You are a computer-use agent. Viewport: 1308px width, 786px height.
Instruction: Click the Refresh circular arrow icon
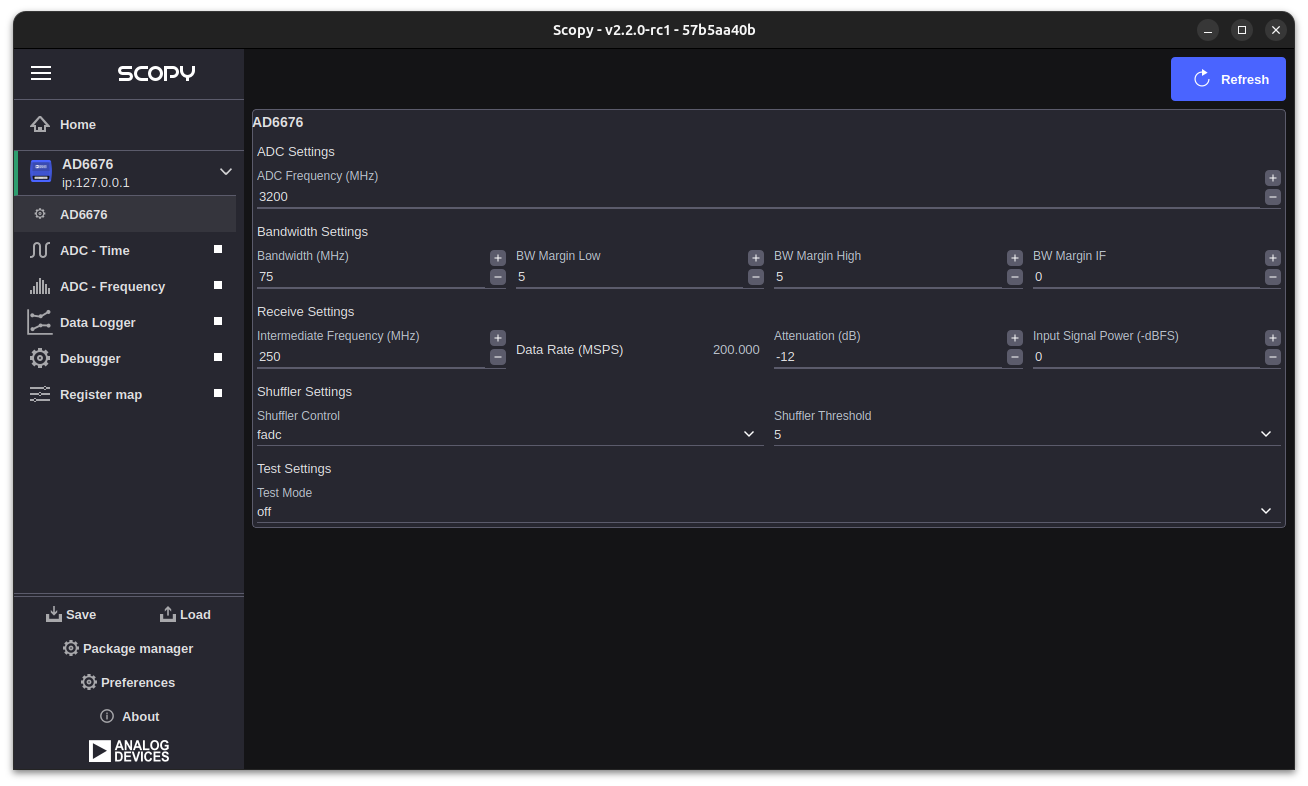point(1203,79)
